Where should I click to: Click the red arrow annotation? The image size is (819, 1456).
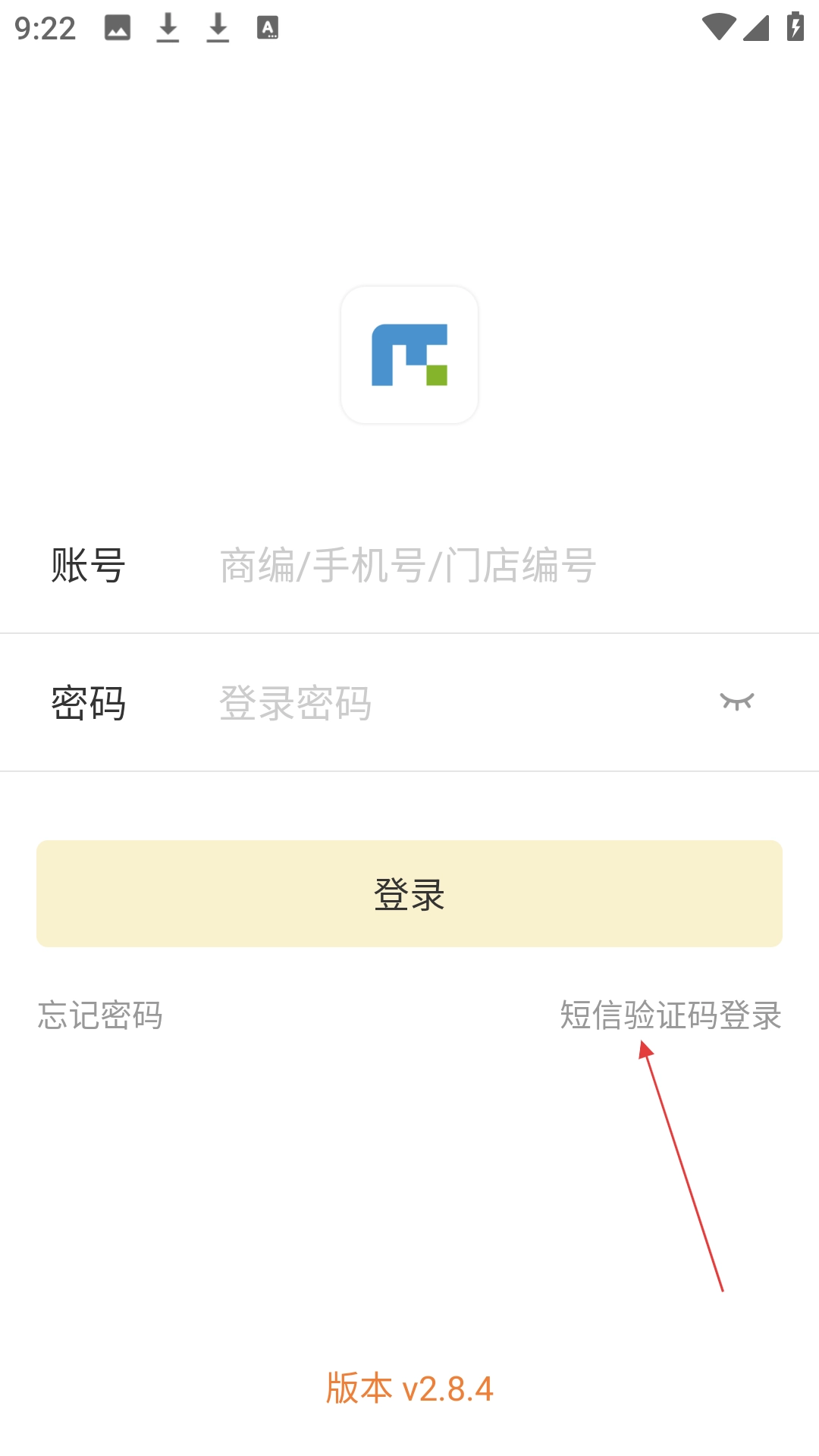click(681, 1166)
